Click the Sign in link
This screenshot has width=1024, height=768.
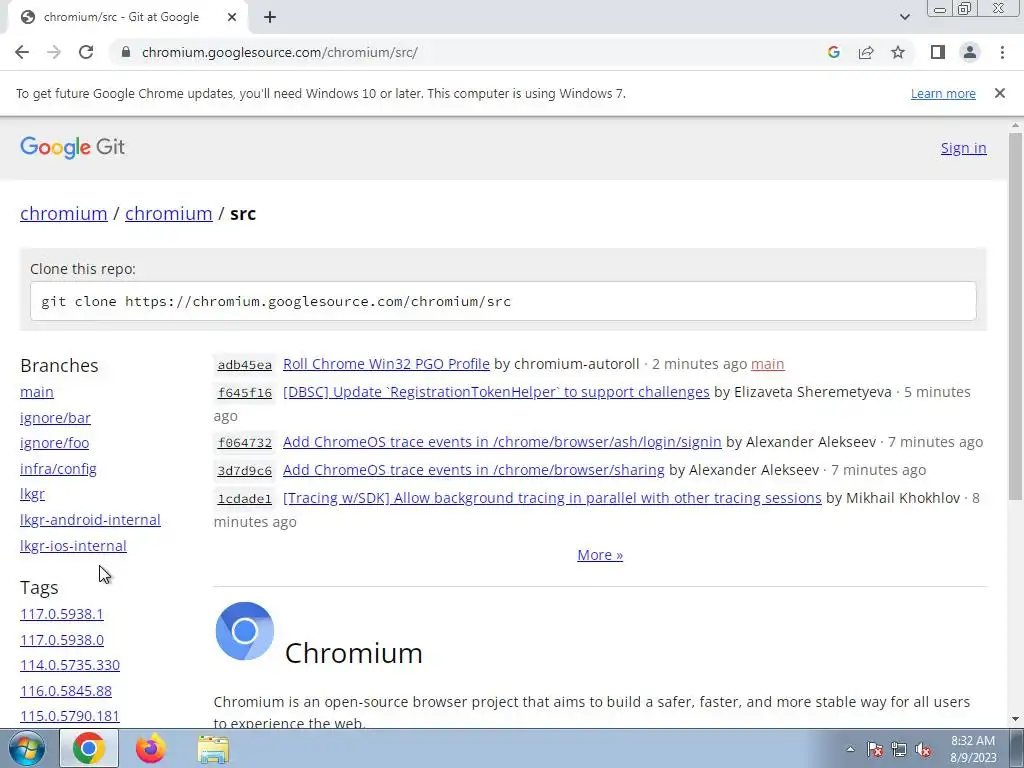pos(963,148)
